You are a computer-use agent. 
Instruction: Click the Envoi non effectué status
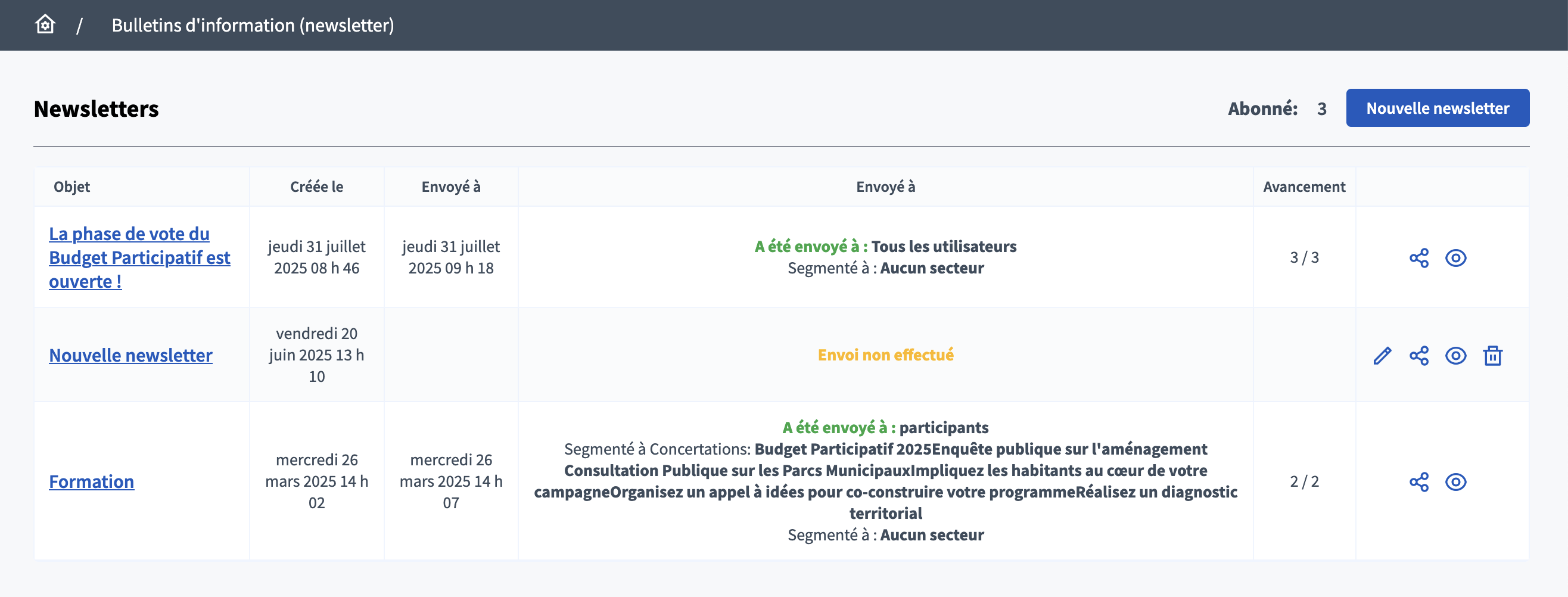point(885,355)
